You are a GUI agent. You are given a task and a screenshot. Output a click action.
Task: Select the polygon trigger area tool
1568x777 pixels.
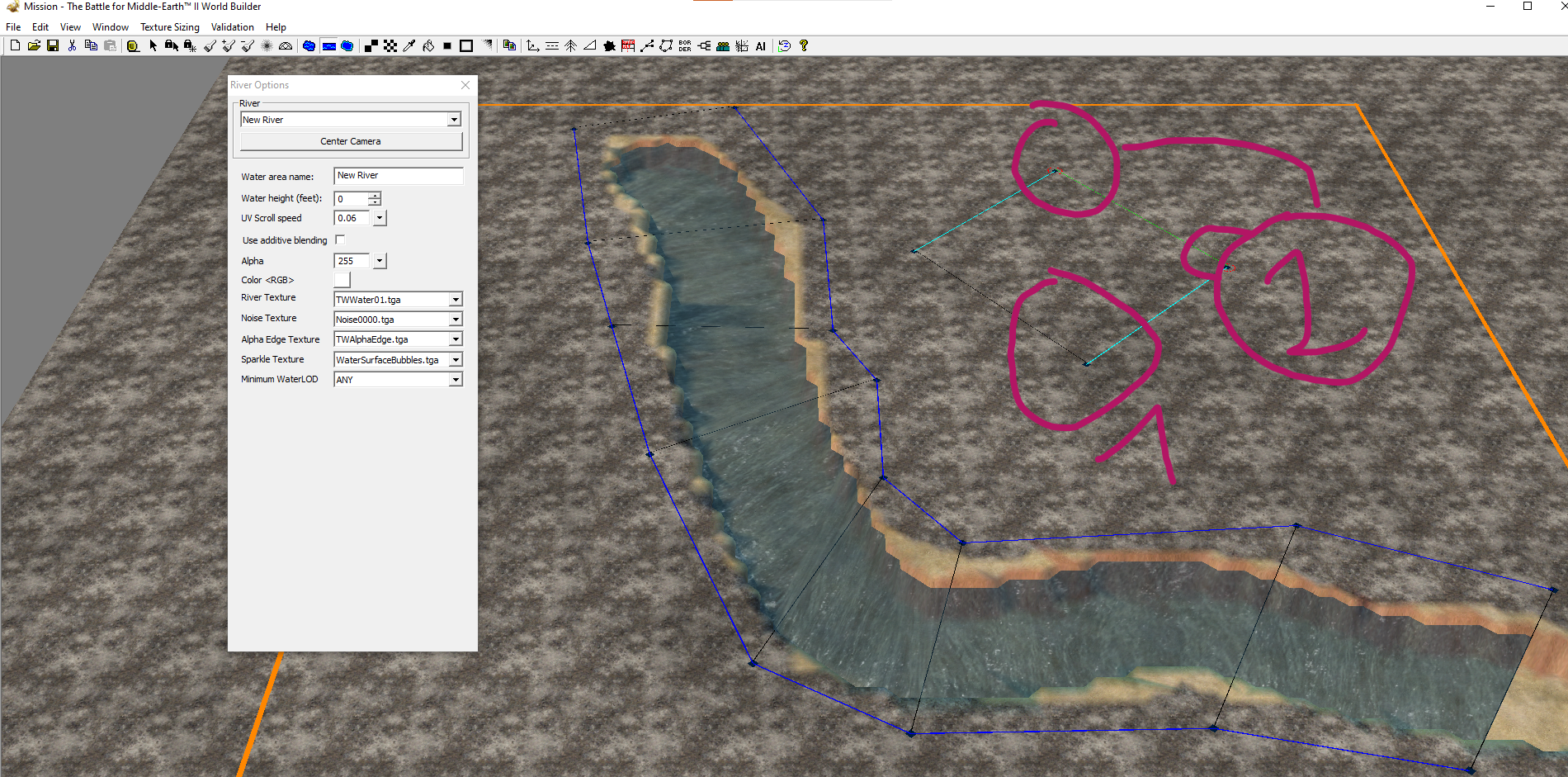coord(666,45)
